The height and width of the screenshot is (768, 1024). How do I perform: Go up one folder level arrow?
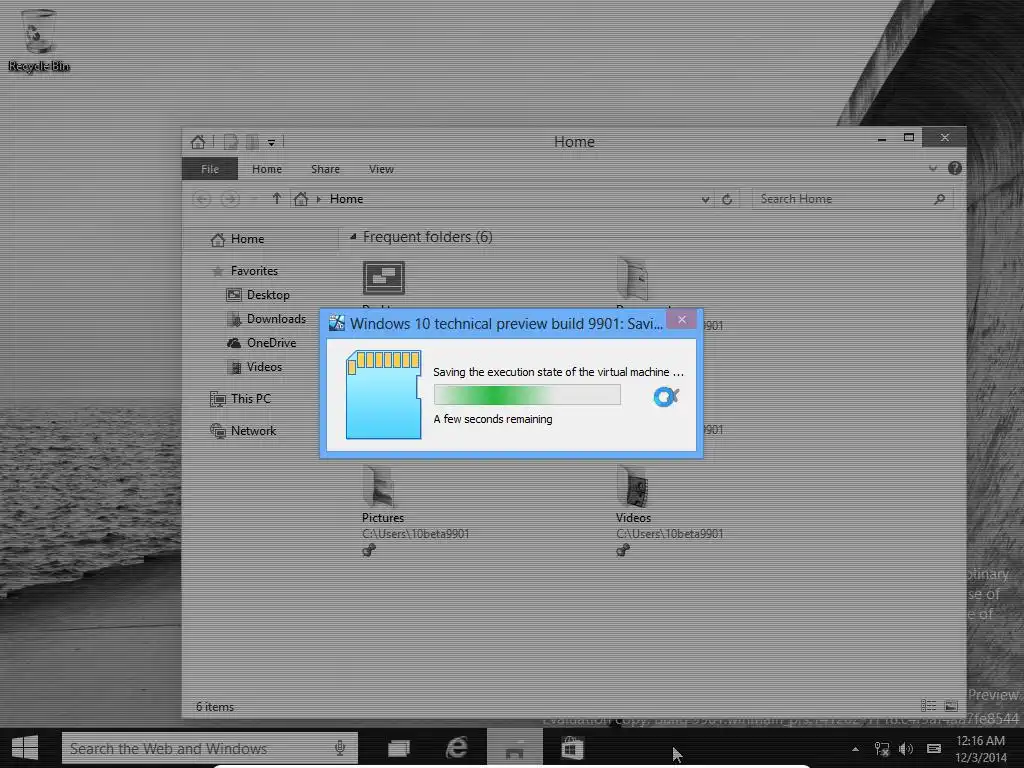click(x=277, y=199)
